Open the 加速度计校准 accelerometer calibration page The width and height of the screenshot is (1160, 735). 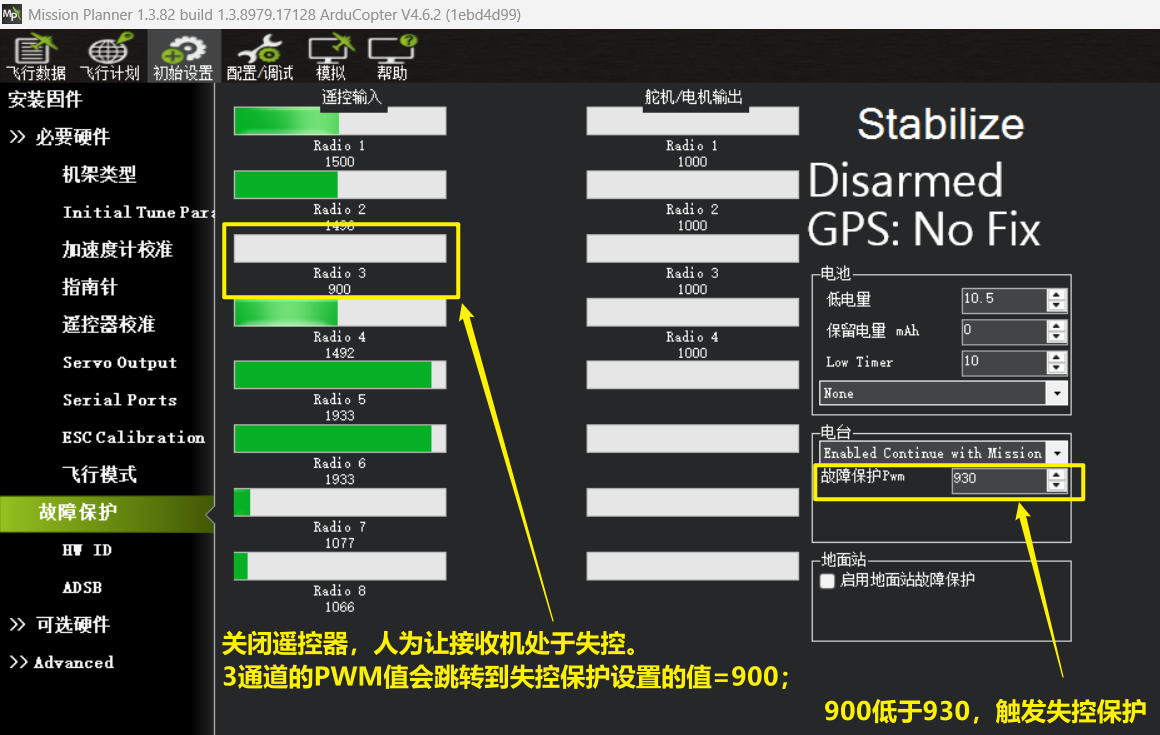[117, 249]
